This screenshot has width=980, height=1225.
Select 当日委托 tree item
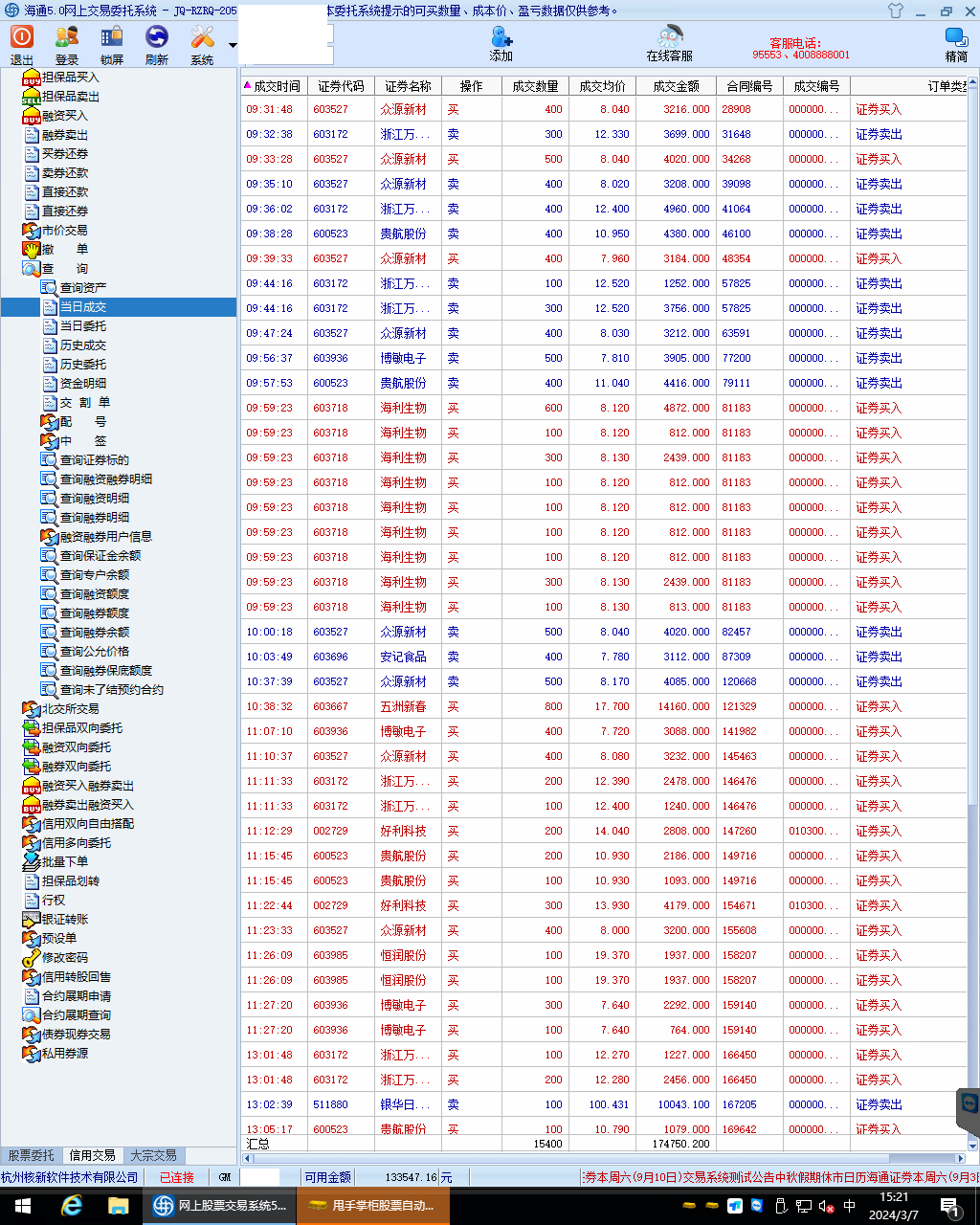click(x=83, y=325)
